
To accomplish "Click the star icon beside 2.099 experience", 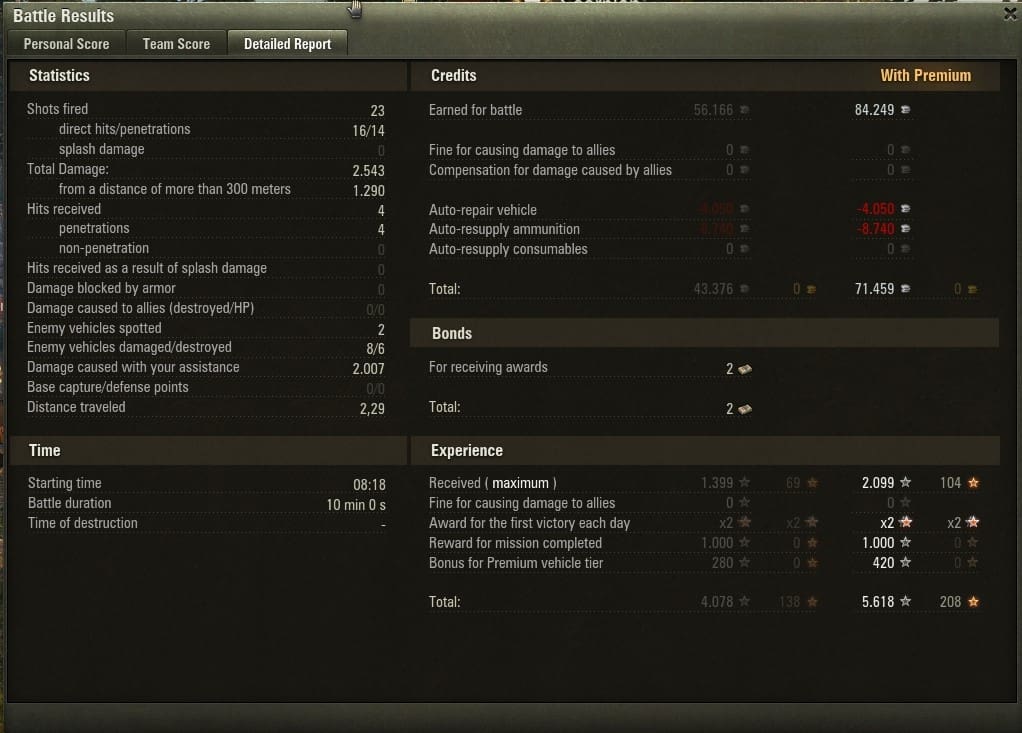I will click(x=905, y=482).
